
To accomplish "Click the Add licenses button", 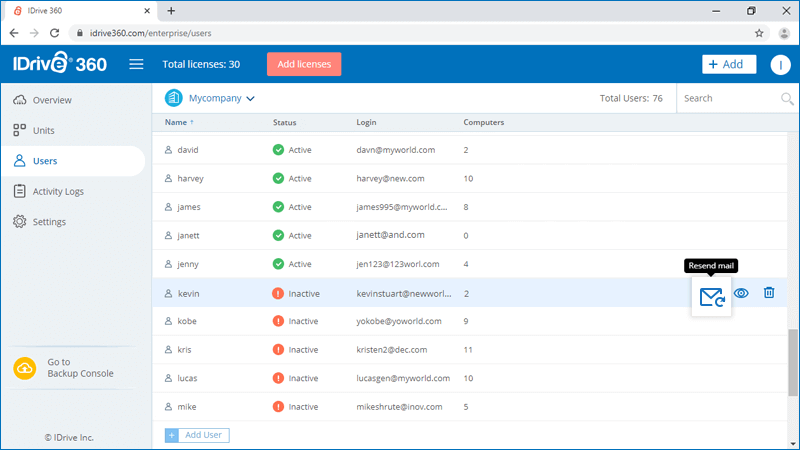I will click(304, 64).
